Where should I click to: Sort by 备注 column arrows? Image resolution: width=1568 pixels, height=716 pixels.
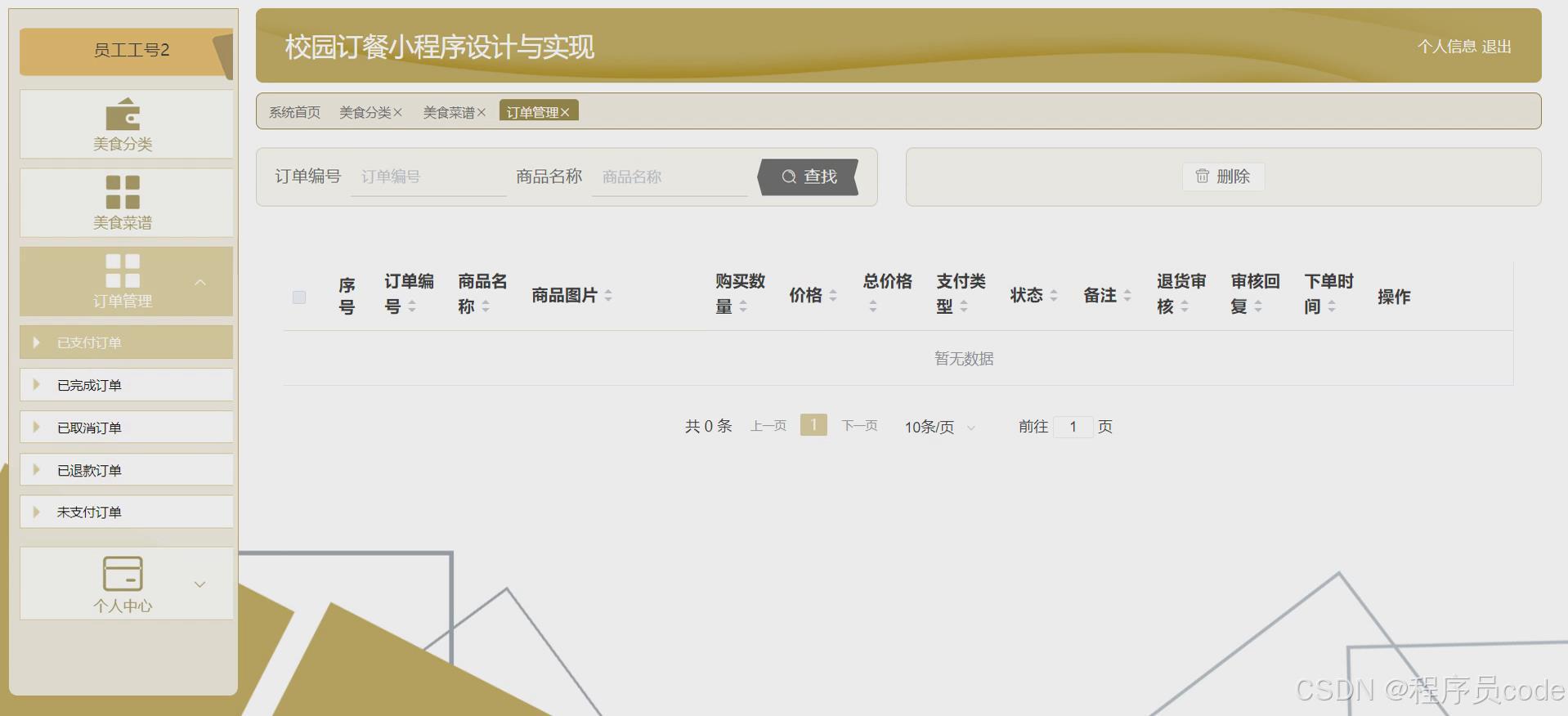coord(1127,296)
